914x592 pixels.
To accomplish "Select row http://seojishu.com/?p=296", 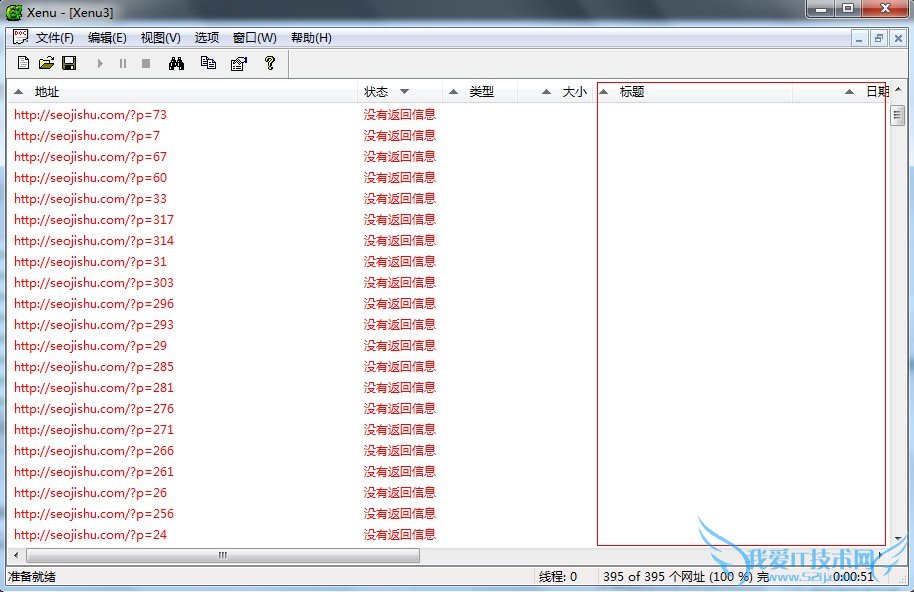I will (94, 304).
